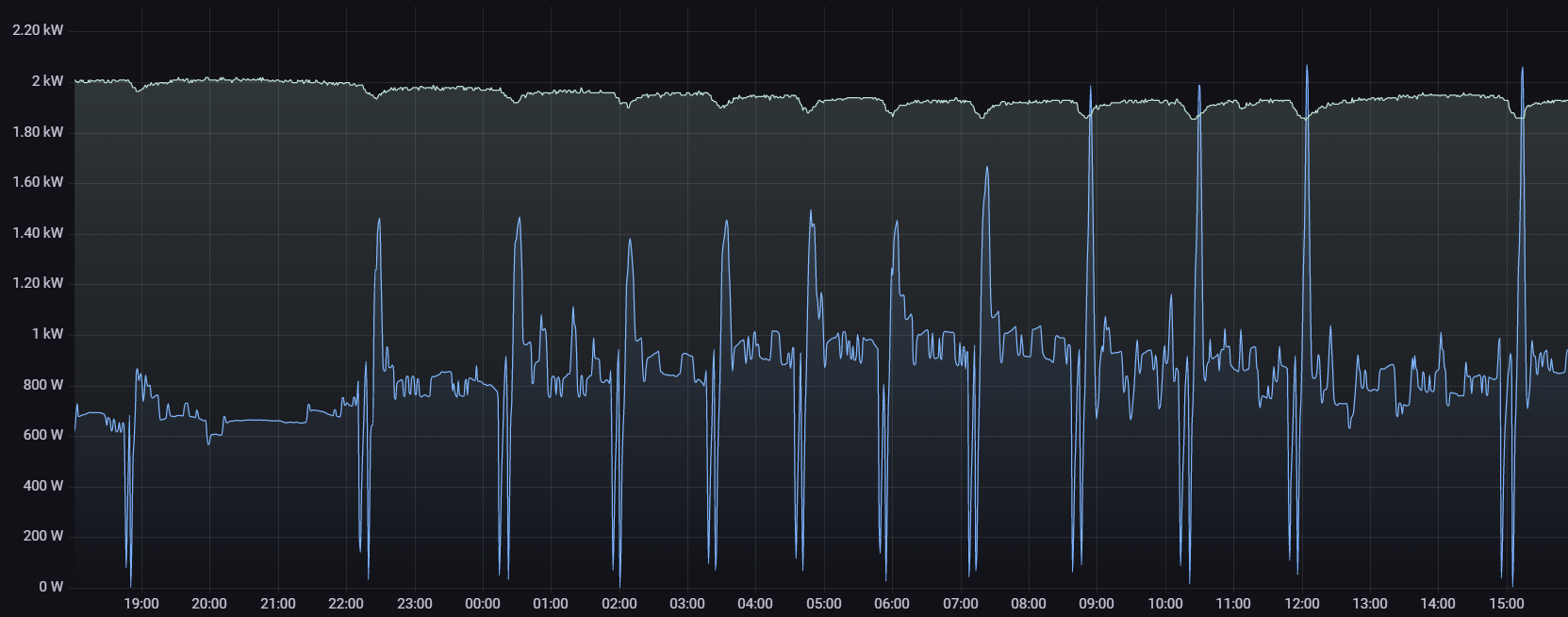Image resolution: width=1568 pixels, height=617 pixels.
Task: Click the 13:00 time axis label
Action: (x=1370, y=604)
